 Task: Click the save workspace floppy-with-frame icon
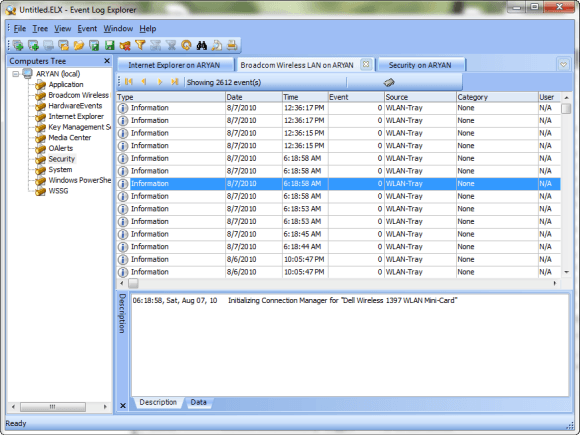click(94, 45)
